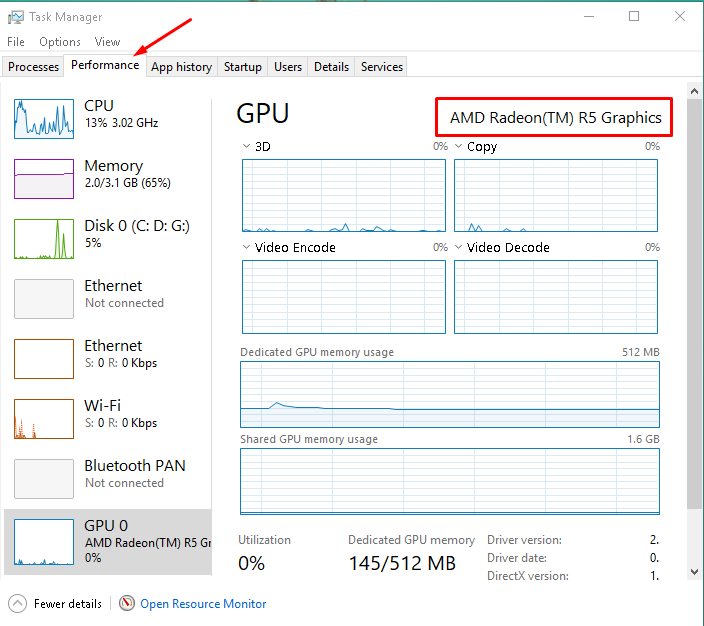Select the not-connected Ethernet graph thumbnail
Image resolution: width=704 pixels, height=626 pixels.
tap(44, 299)
